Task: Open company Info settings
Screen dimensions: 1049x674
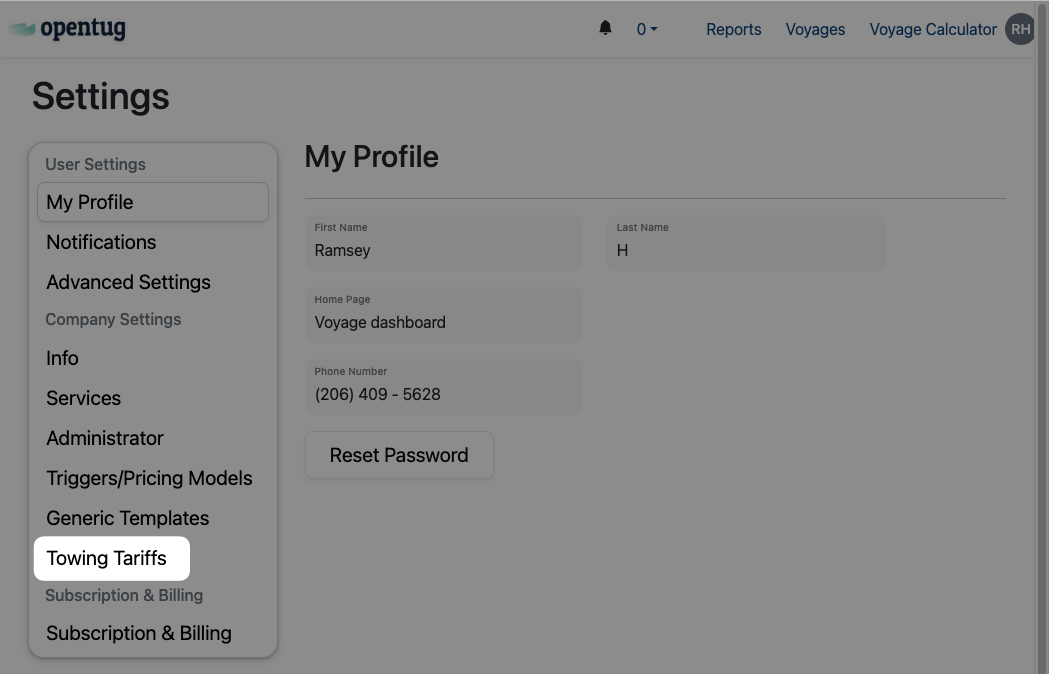Action: (62, 358)
